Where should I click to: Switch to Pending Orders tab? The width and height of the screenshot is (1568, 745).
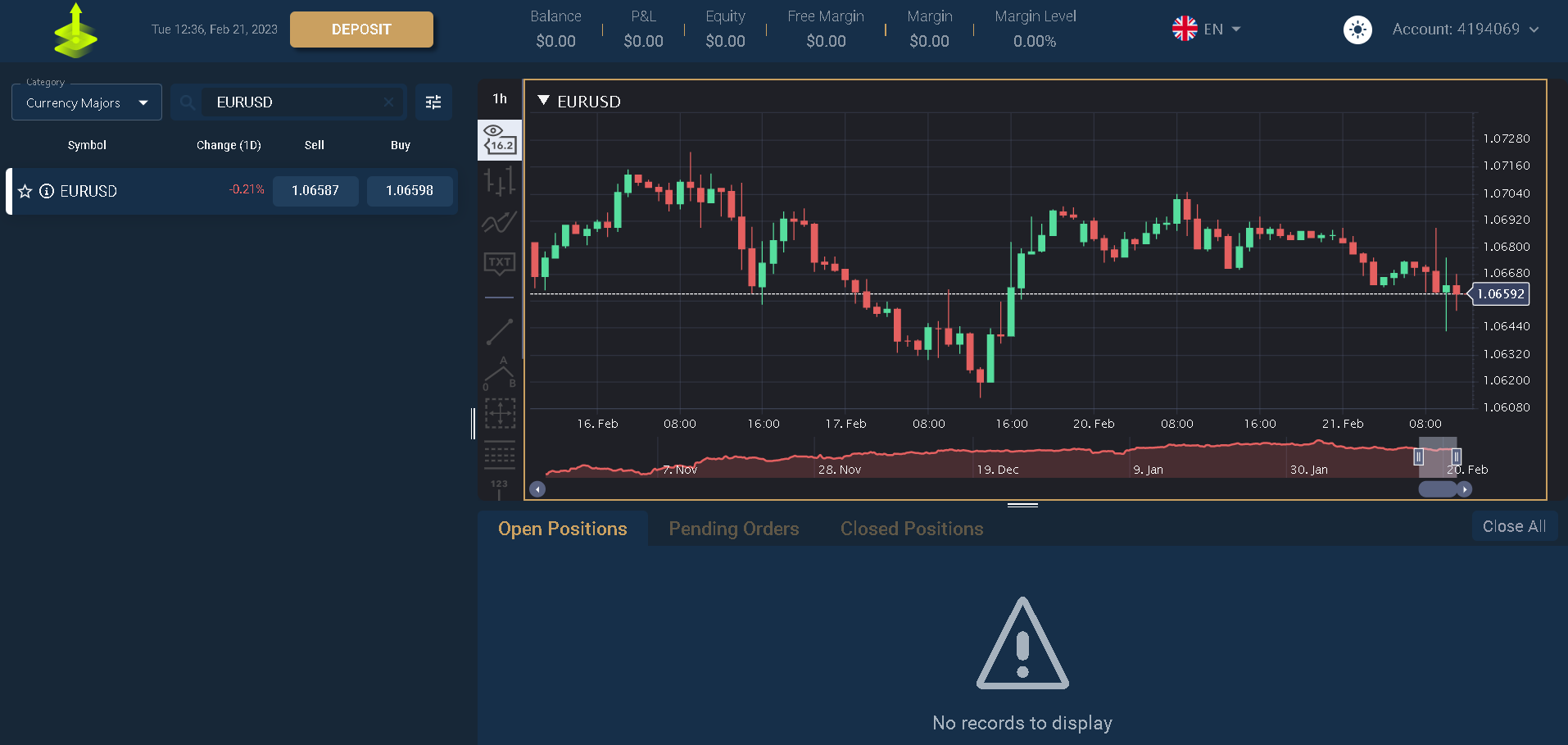[x=733, y=529]
